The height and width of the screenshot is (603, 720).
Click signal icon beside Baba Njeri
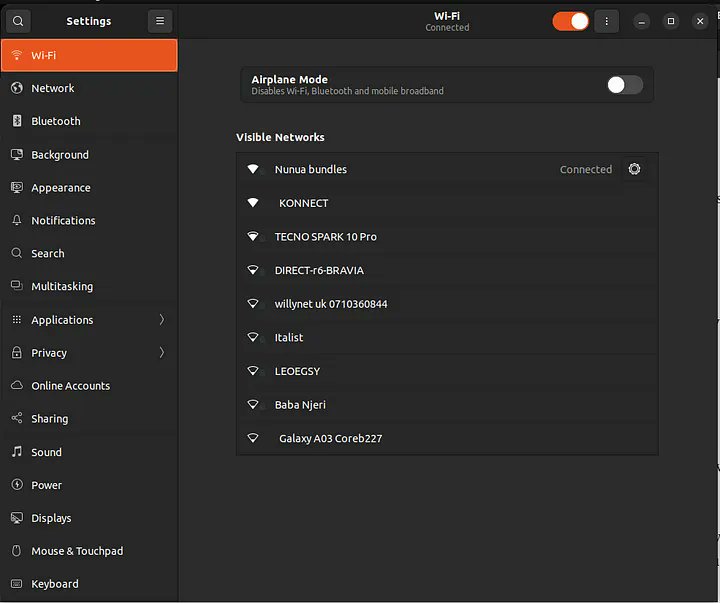253,404
